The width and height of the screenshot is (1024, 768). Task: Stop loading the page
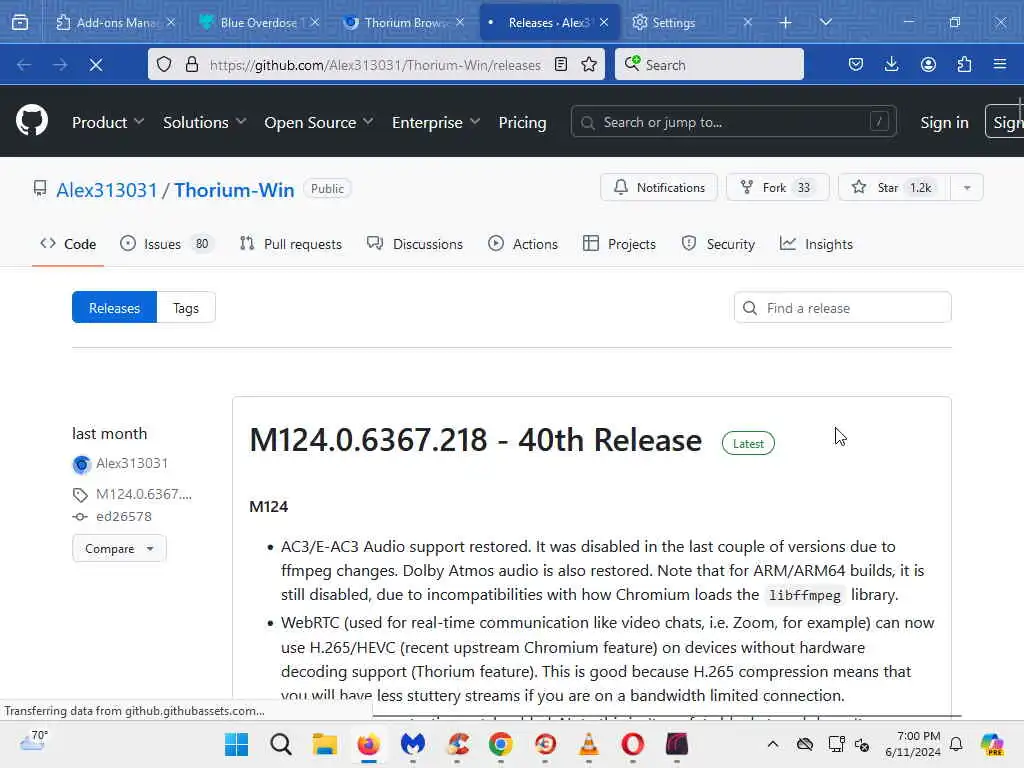pyautogui.click(x=96, y=65)
